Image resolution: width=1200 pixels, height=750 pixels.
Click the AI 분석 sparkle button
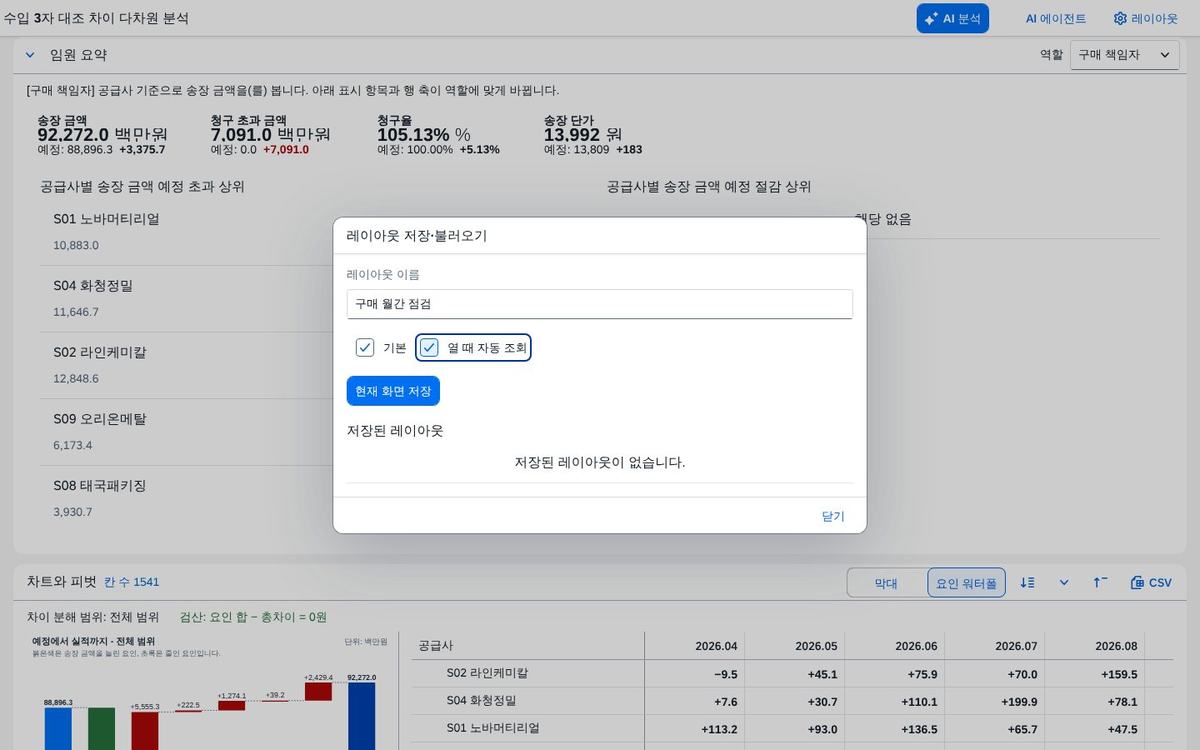(x=952, y=18)
